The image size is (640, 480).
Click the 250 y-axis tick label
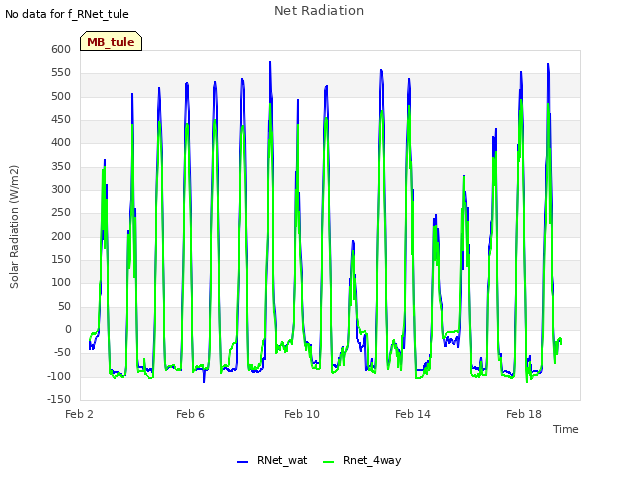[61, 213]
